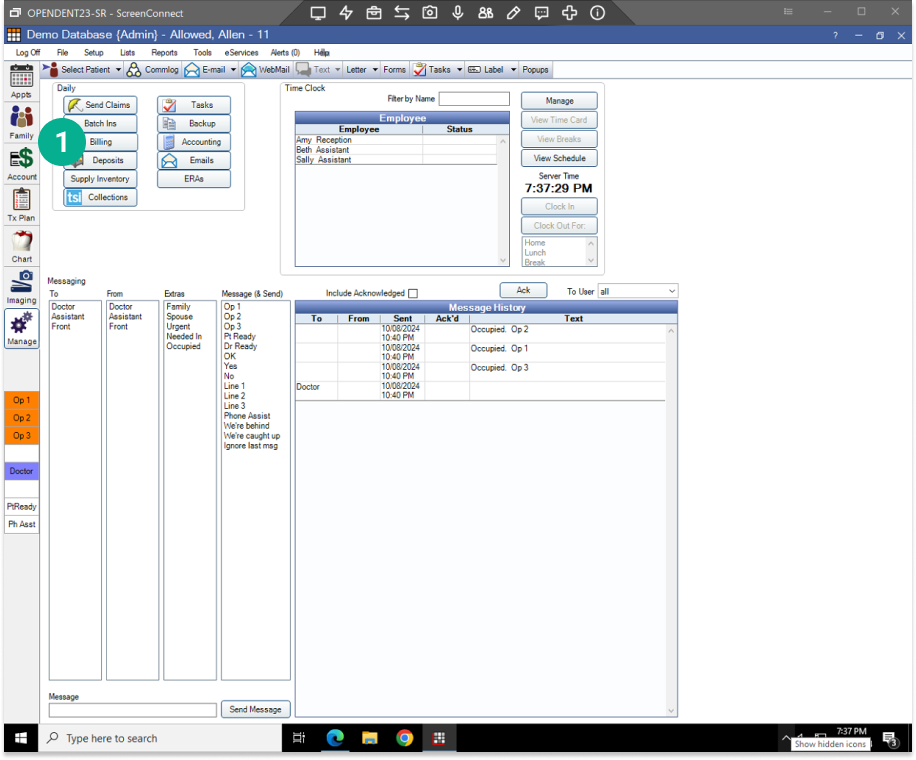This screenshot has width=916, height=760.
Task: Open the Select Patient dropdown arrow
Action: point(118,70)
